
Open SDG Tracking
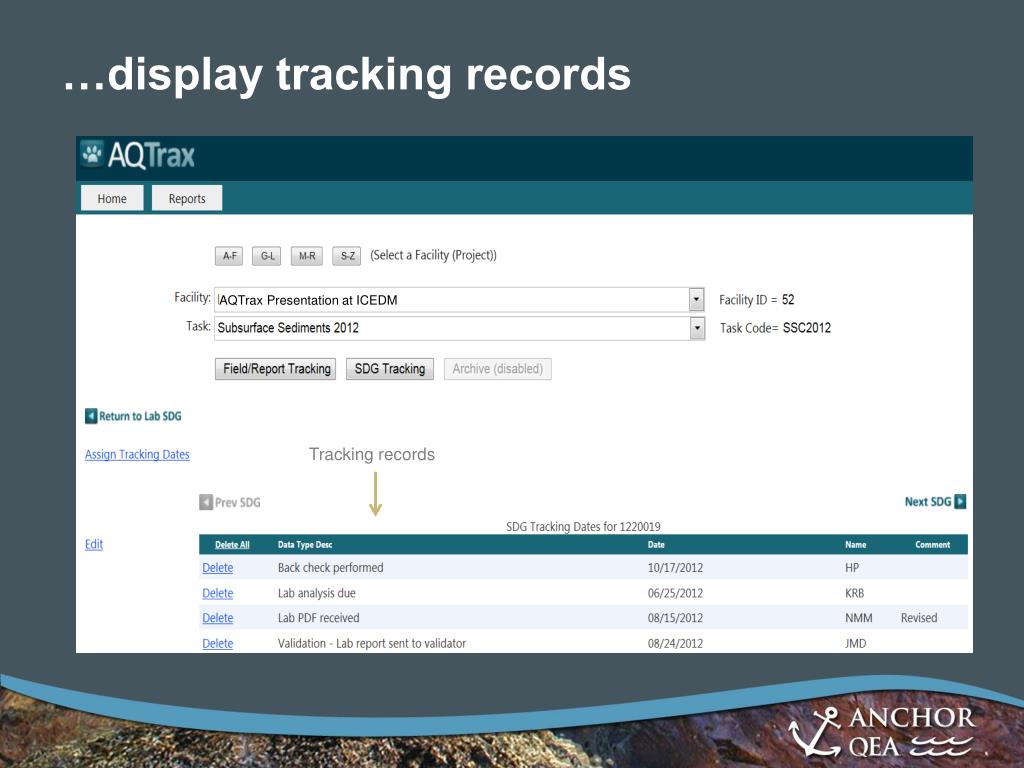[x=390, y=369]
